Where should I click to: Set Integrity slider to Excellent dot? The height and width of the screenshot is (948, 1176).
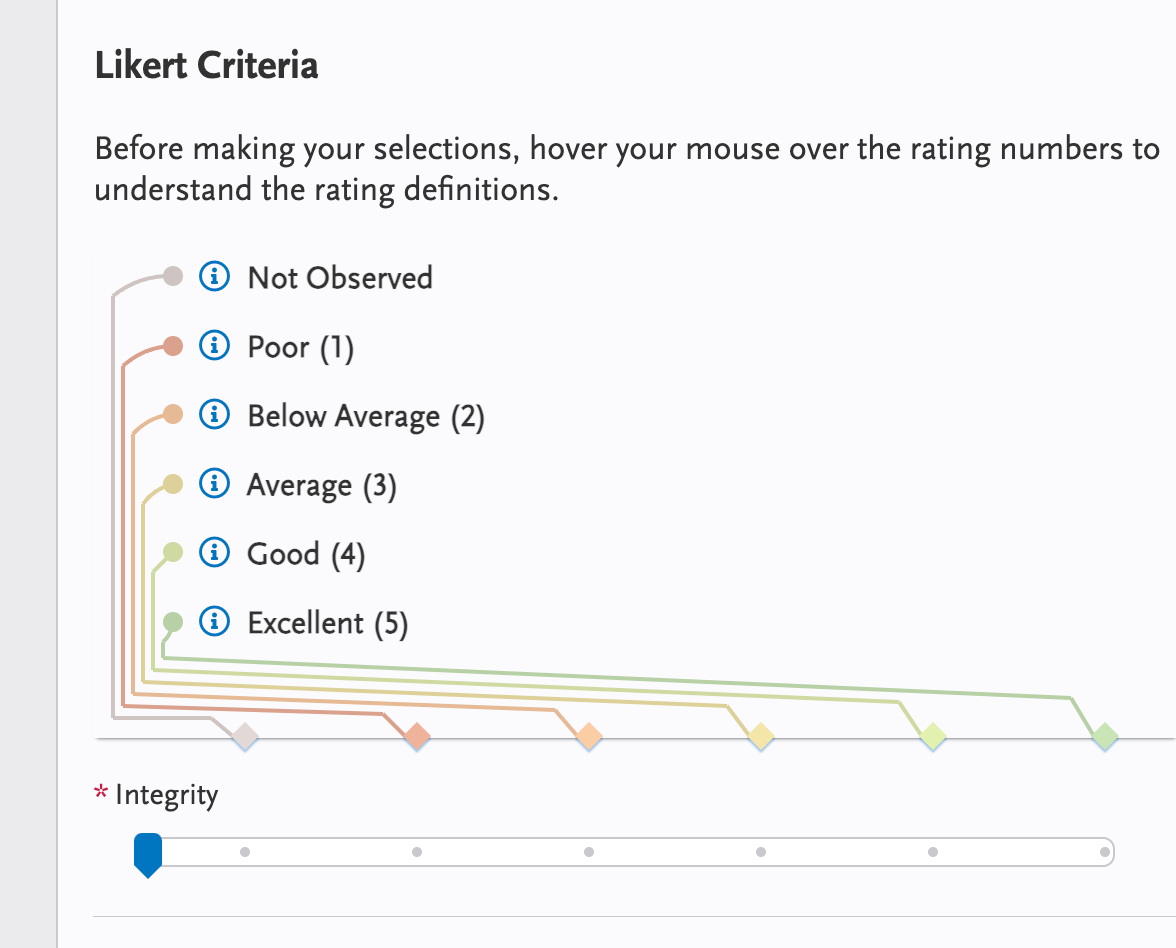[x=1105, y=852]
